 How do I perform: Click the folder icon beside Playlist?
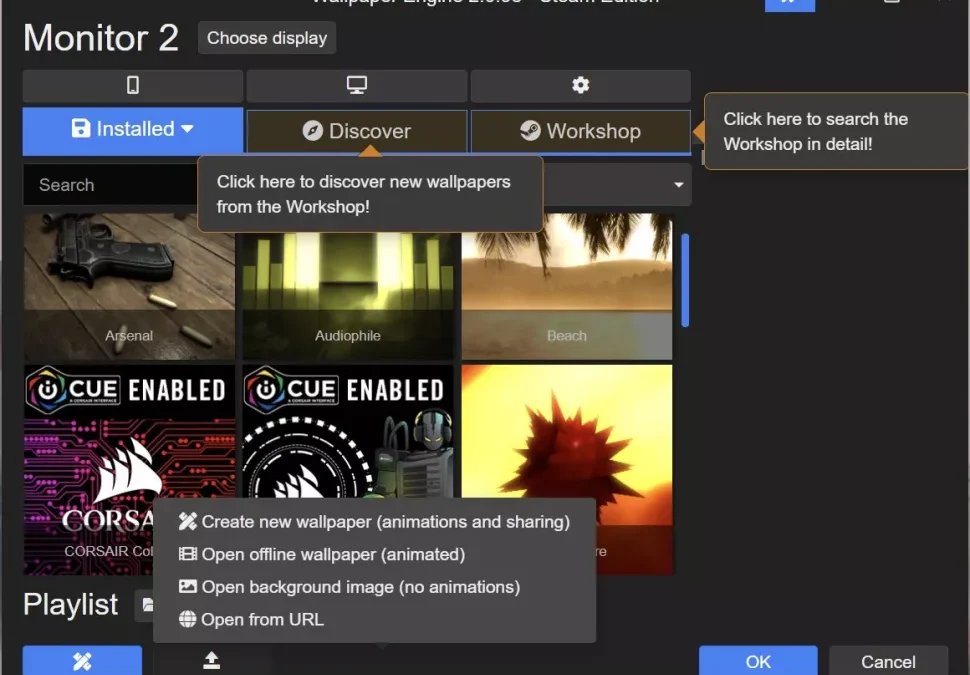tap(147, 605)
